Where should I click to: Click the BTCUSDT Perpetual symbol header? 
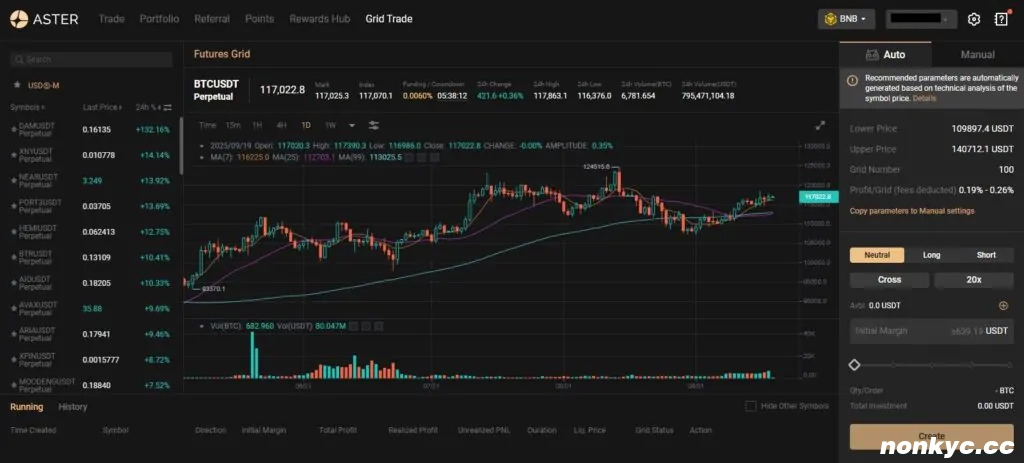216,90
